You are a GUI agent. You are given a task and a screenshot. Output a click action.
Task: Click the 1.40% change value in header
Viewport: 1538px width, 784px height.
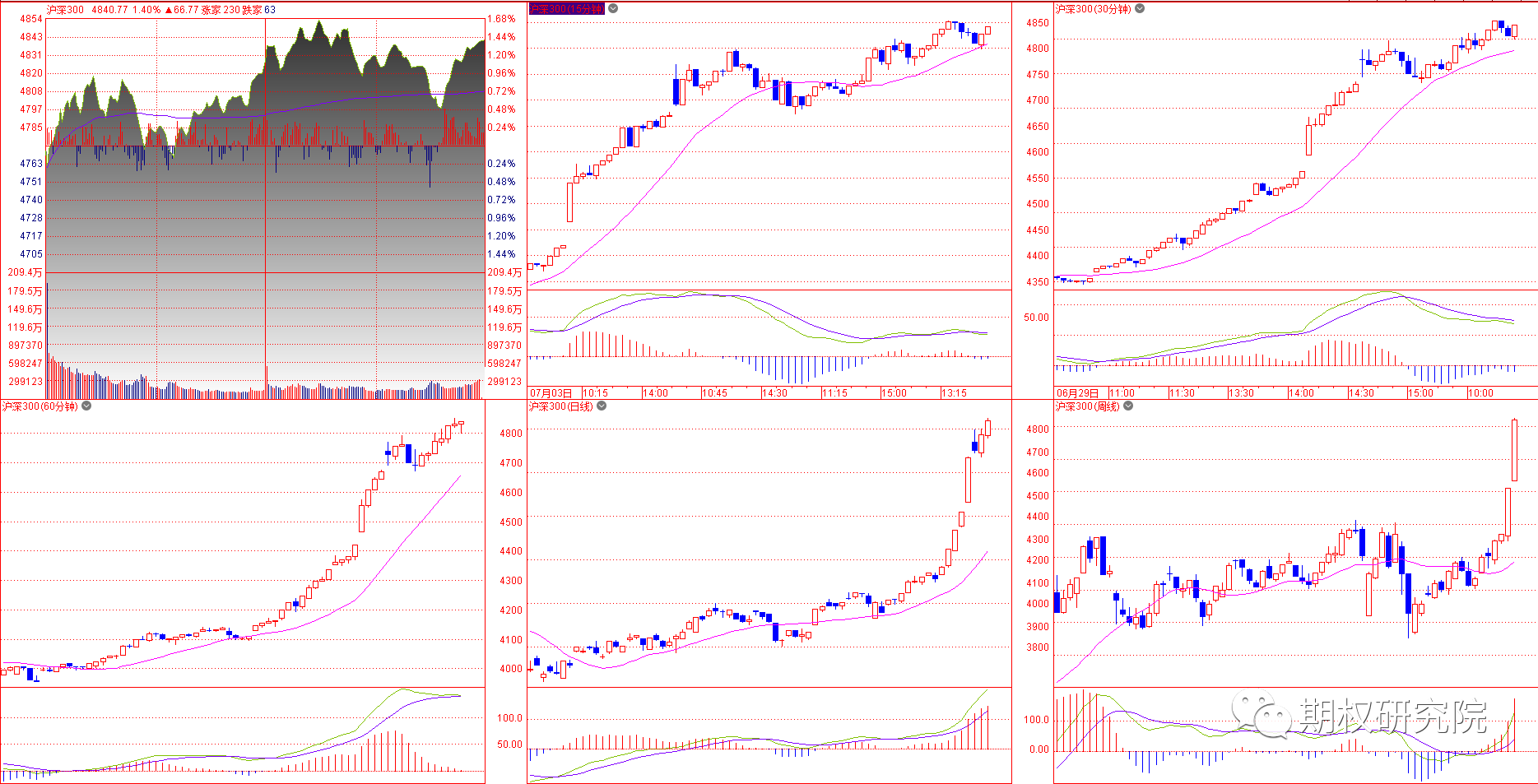point(146,10)
